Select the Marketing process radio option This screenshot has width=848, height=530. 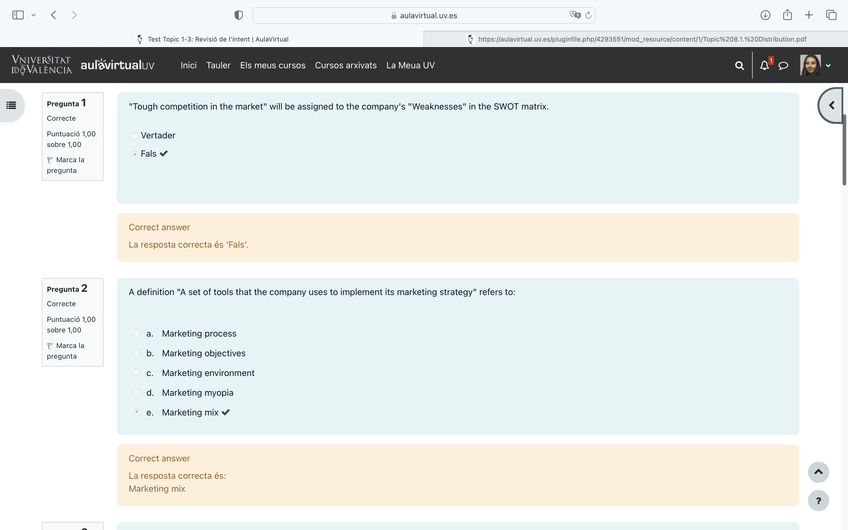click(137, 334)
